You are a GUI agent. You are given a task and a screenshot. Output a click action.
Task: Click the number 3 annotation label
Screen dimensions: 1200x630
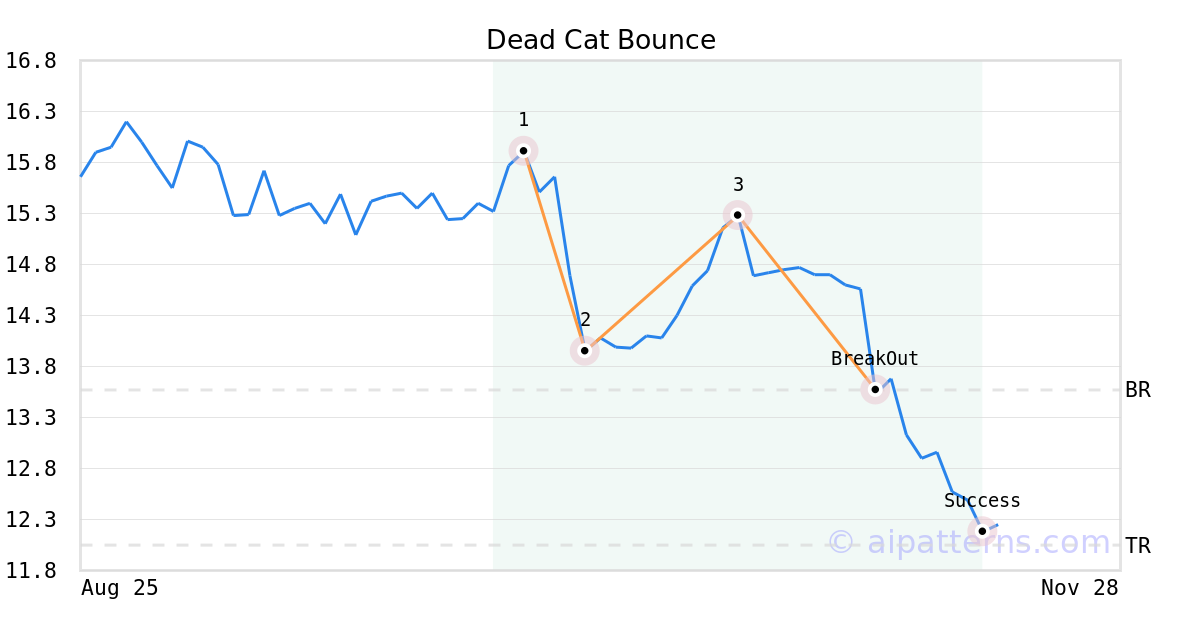(x=738, y=185)
